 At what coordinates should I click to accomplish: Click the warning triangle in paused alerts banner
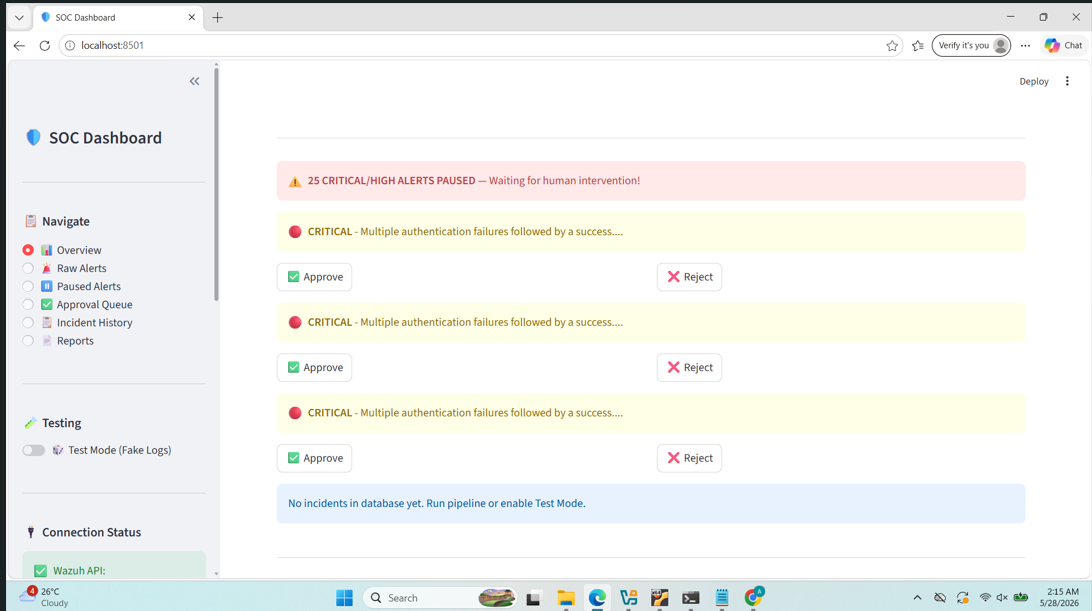click(x=295, y=181)
